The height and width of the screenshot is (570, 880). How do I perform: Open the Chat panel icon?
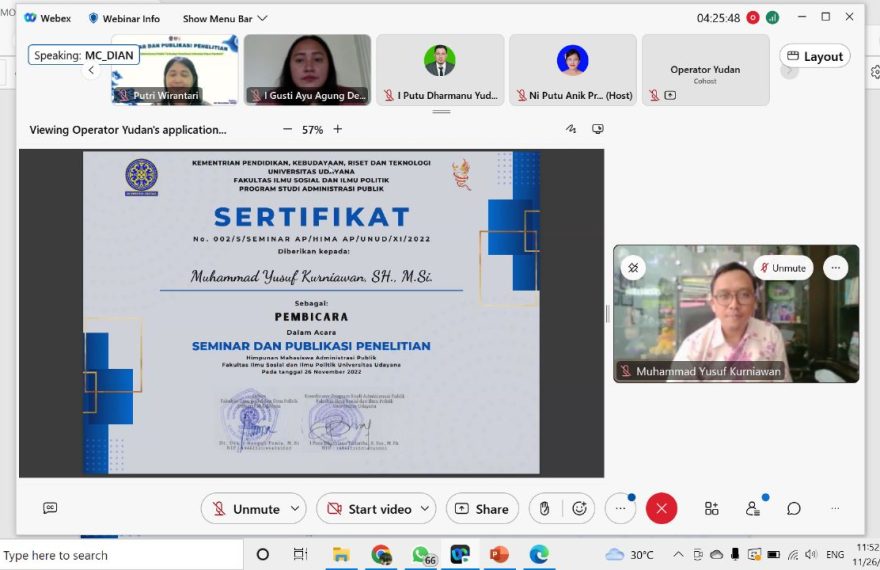(794, 508)
